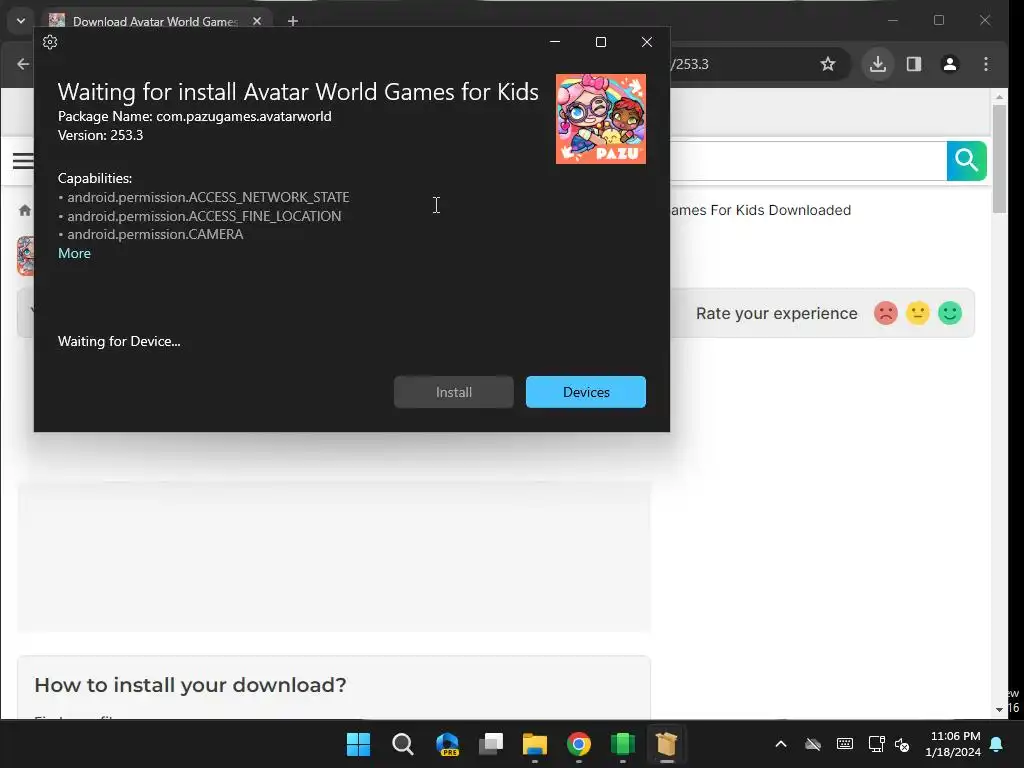
Task: Rate experience with neutral yellow face
Action: coord(918,313)
